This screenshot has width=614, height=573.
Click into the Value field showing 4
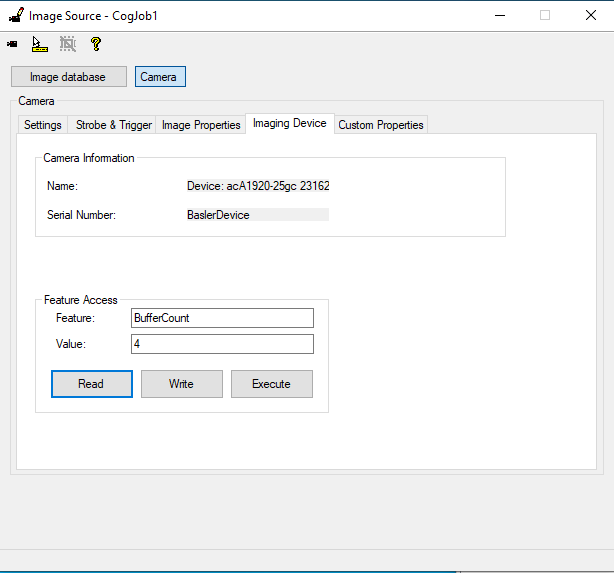pos(222,344)
